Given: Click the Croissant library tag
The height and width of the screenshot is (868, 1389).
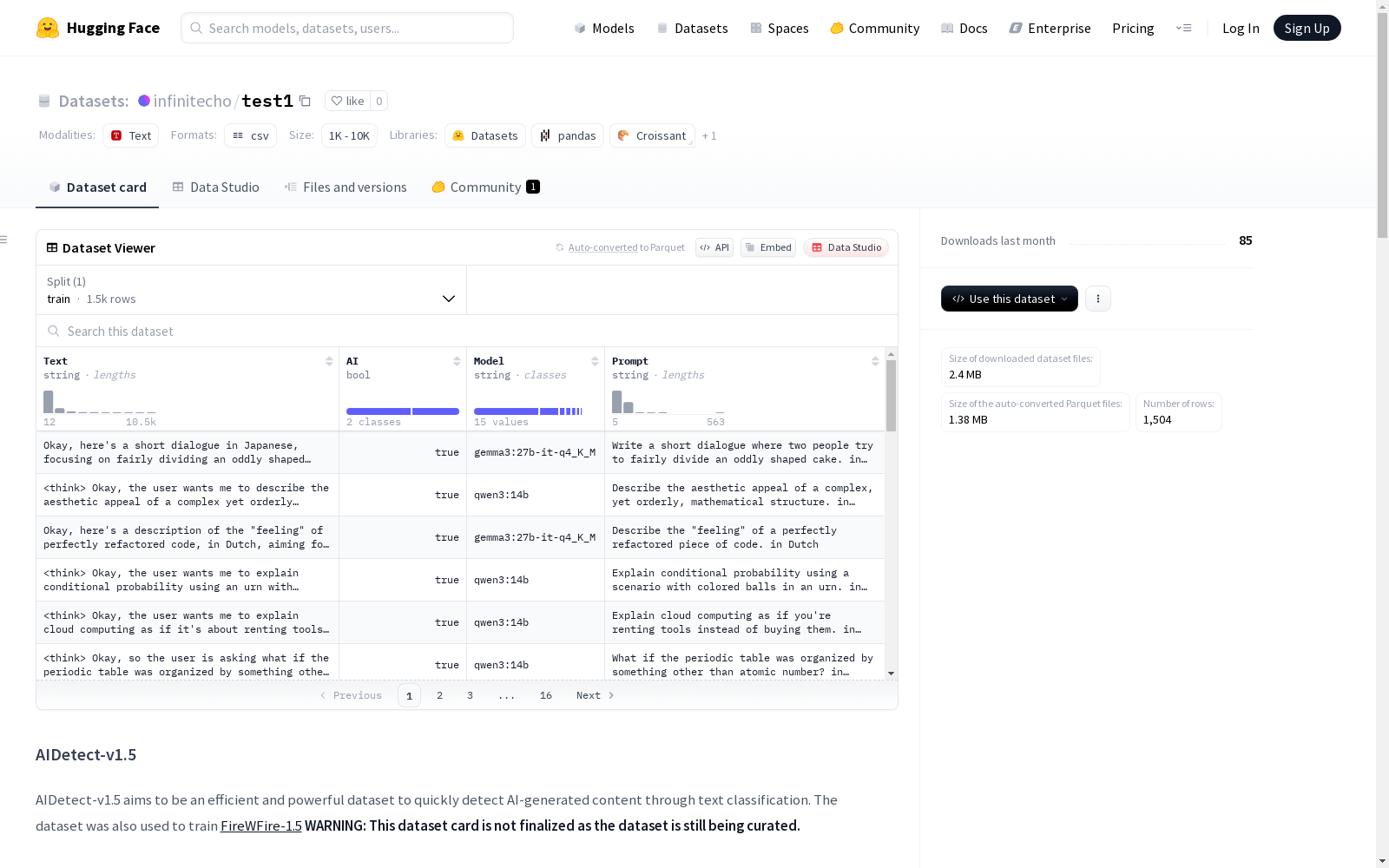Looking at the screenshot, I should pos(652,135).
